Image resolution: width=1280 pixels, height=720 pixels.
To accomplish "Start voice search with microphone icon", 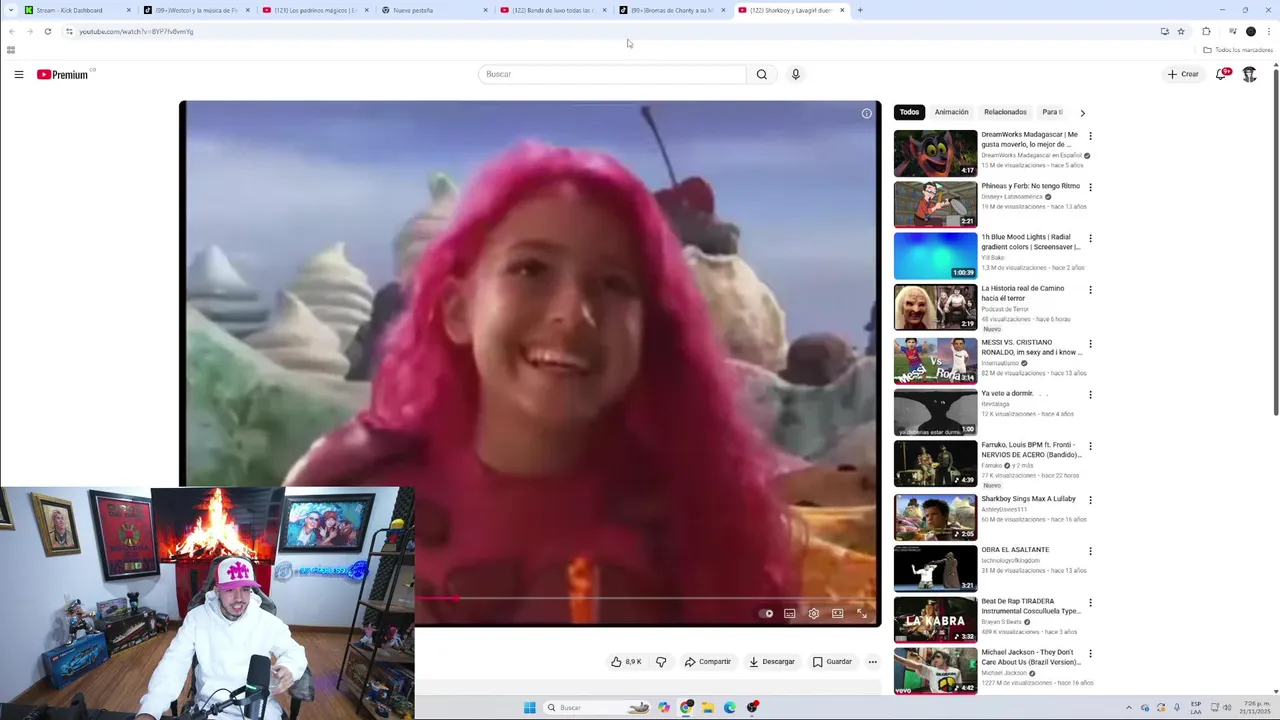I will pos(796,74).
